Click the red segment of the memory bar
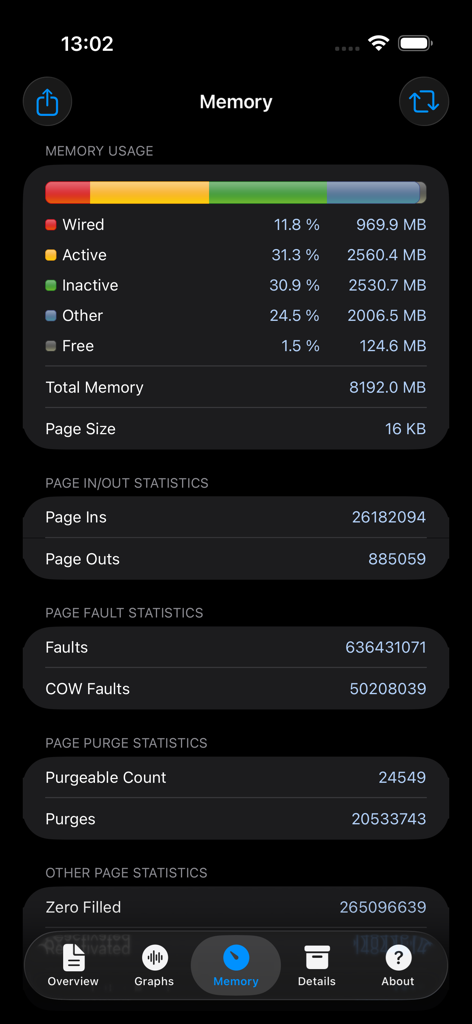472x1024 pixels. tap(67, 193)
